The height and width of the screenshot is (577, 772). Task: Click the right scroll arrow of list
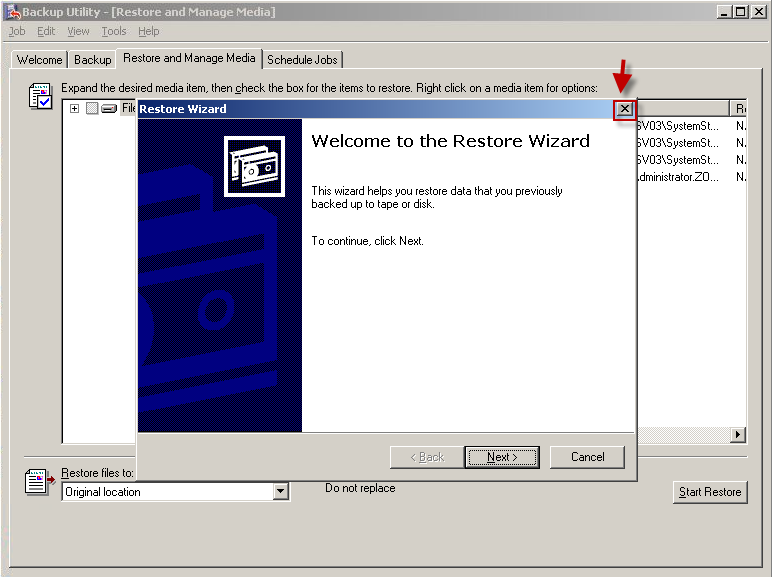(738, 434)
